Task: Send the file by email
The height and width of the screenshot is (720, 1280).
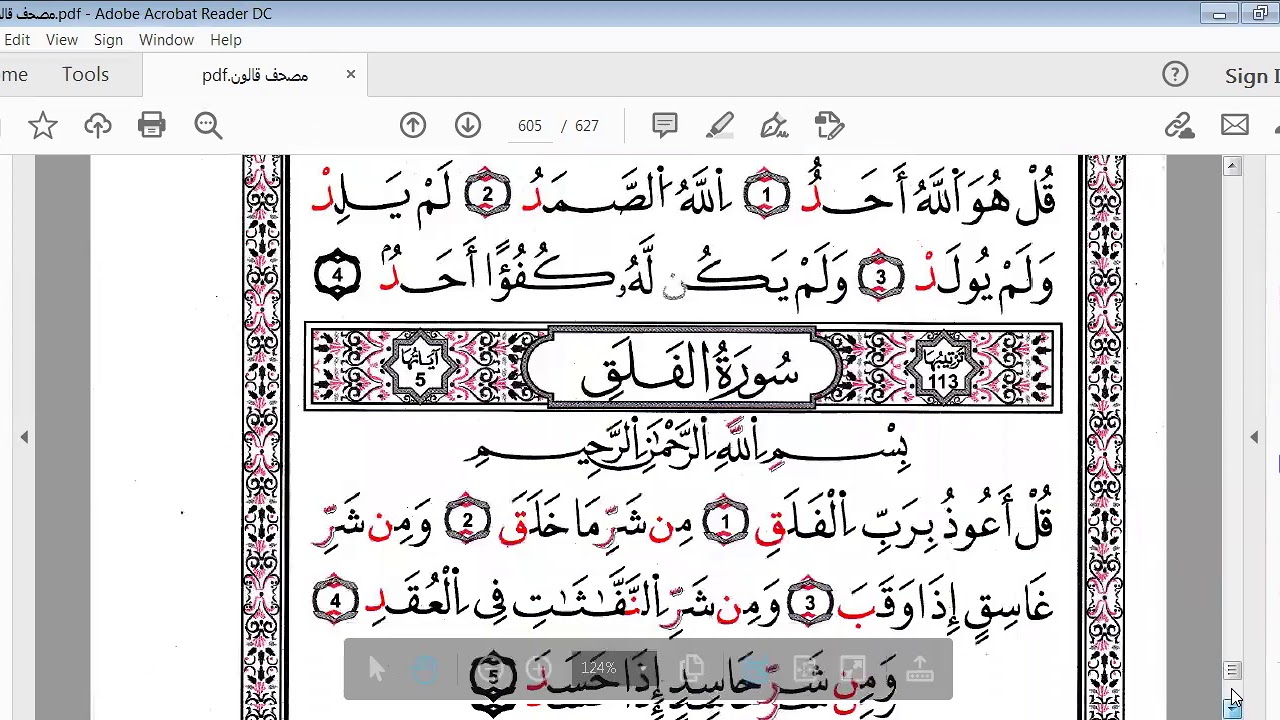Action: [1235, 126]
